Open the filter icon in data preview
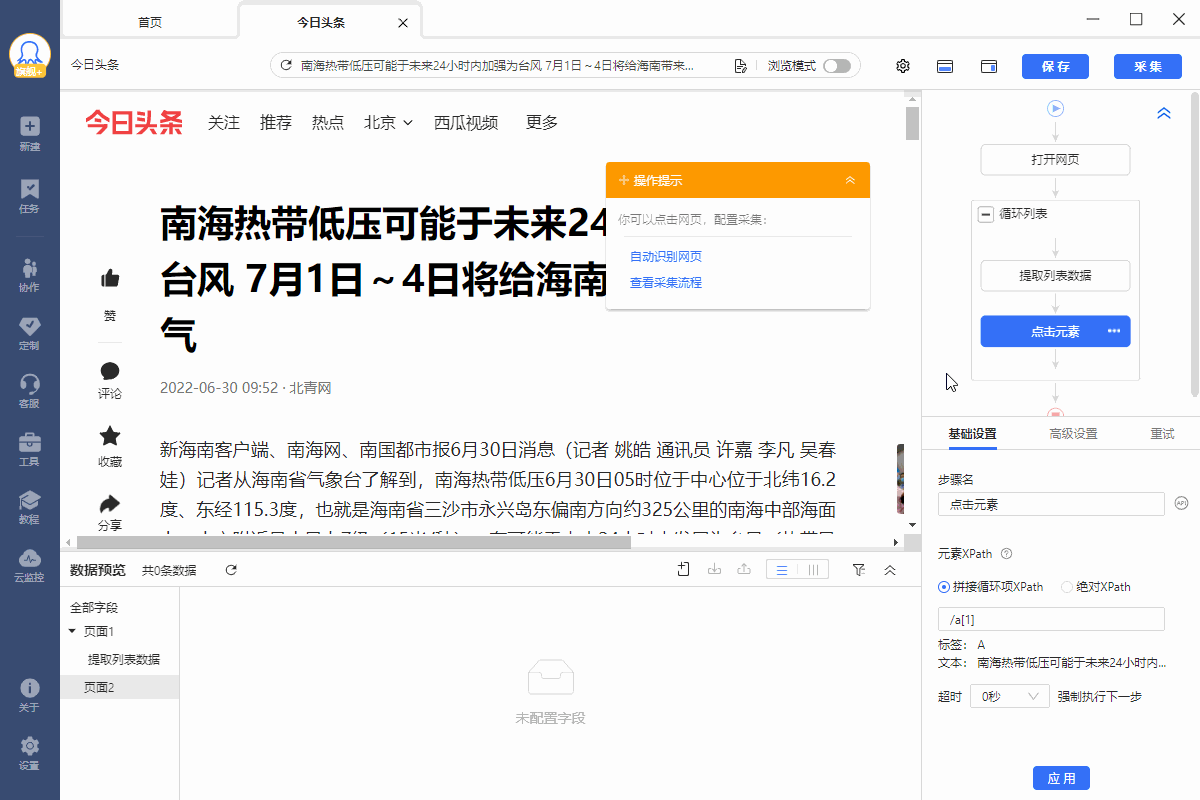The width and height of the screenshot is (1200, 800). click(859, 569)
